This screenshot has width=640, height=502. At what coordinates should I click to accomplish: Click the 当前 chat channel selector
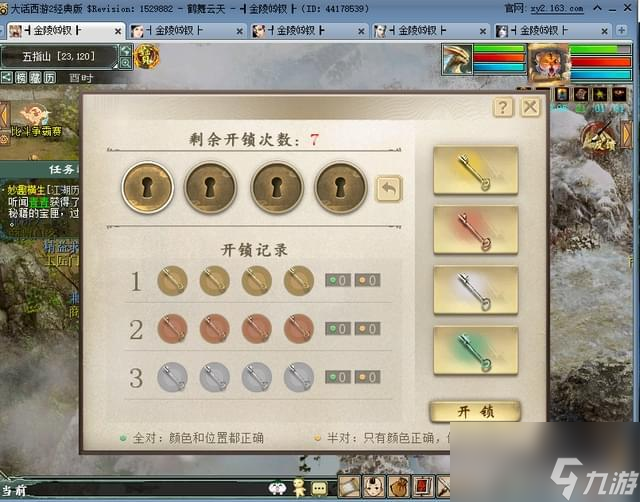click(14, 490)
